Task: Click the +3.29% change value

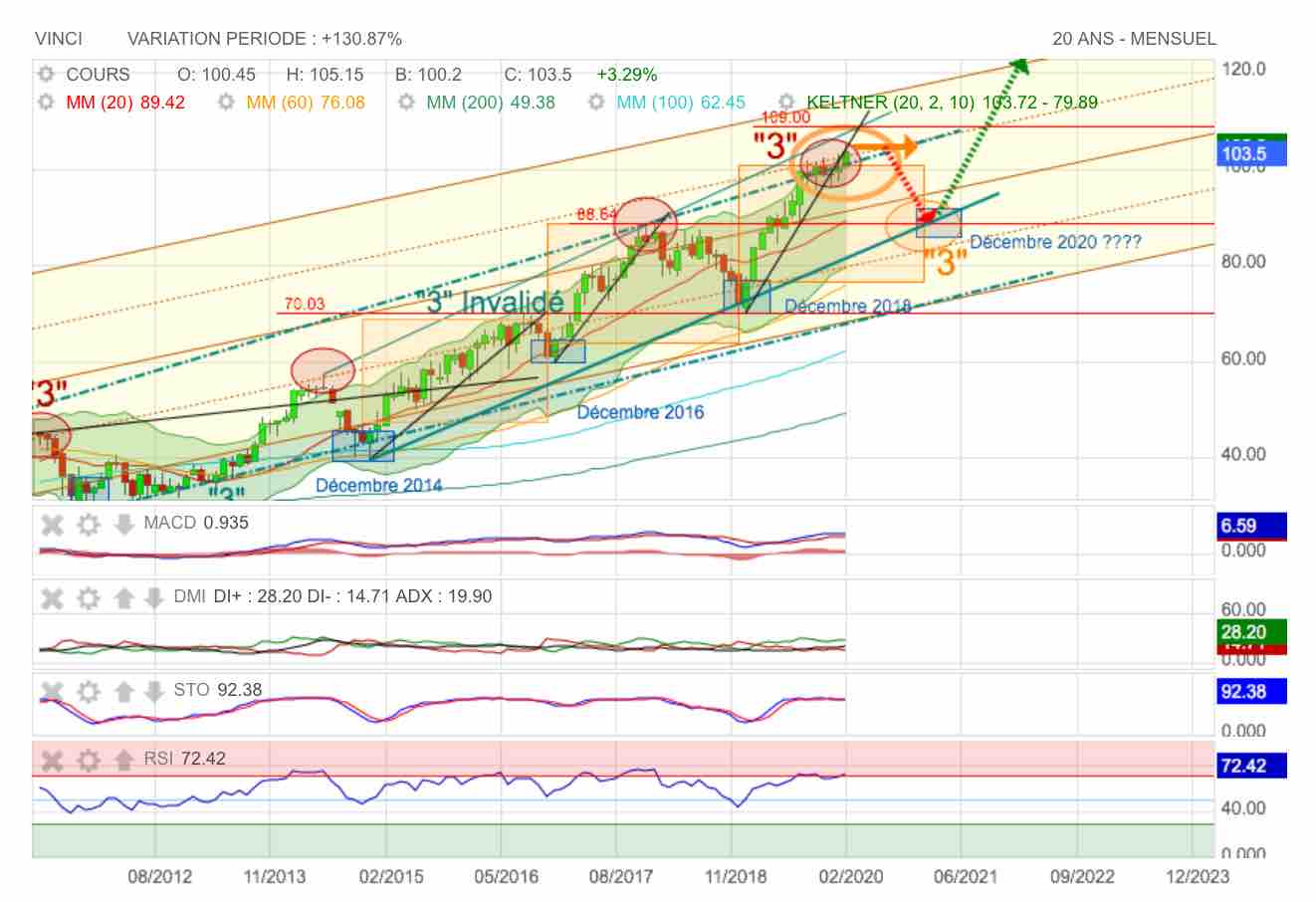Action: click(627, 75)
